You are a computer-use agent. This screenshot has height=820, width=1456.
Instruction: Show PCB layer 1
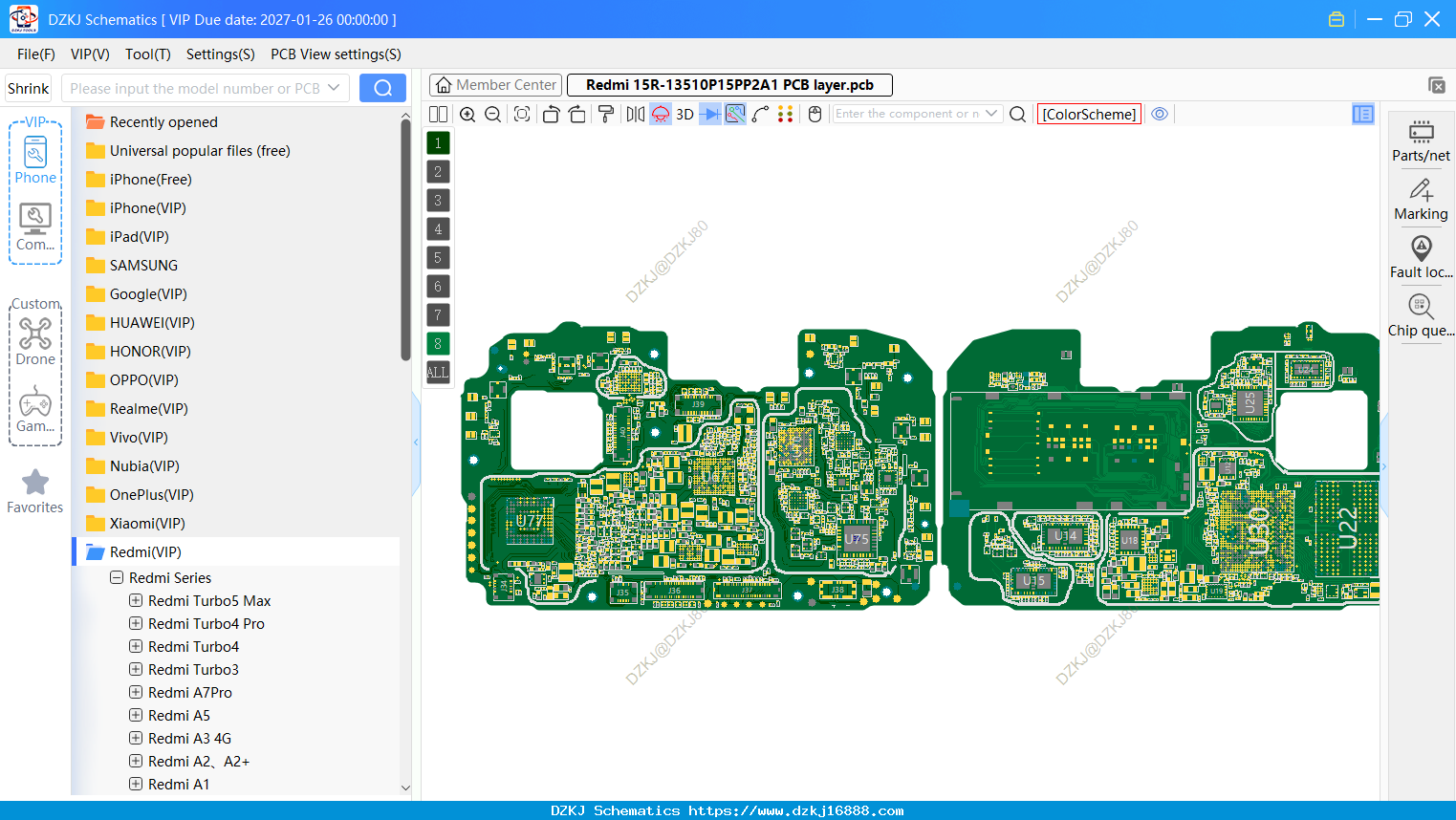click(438, 143)
